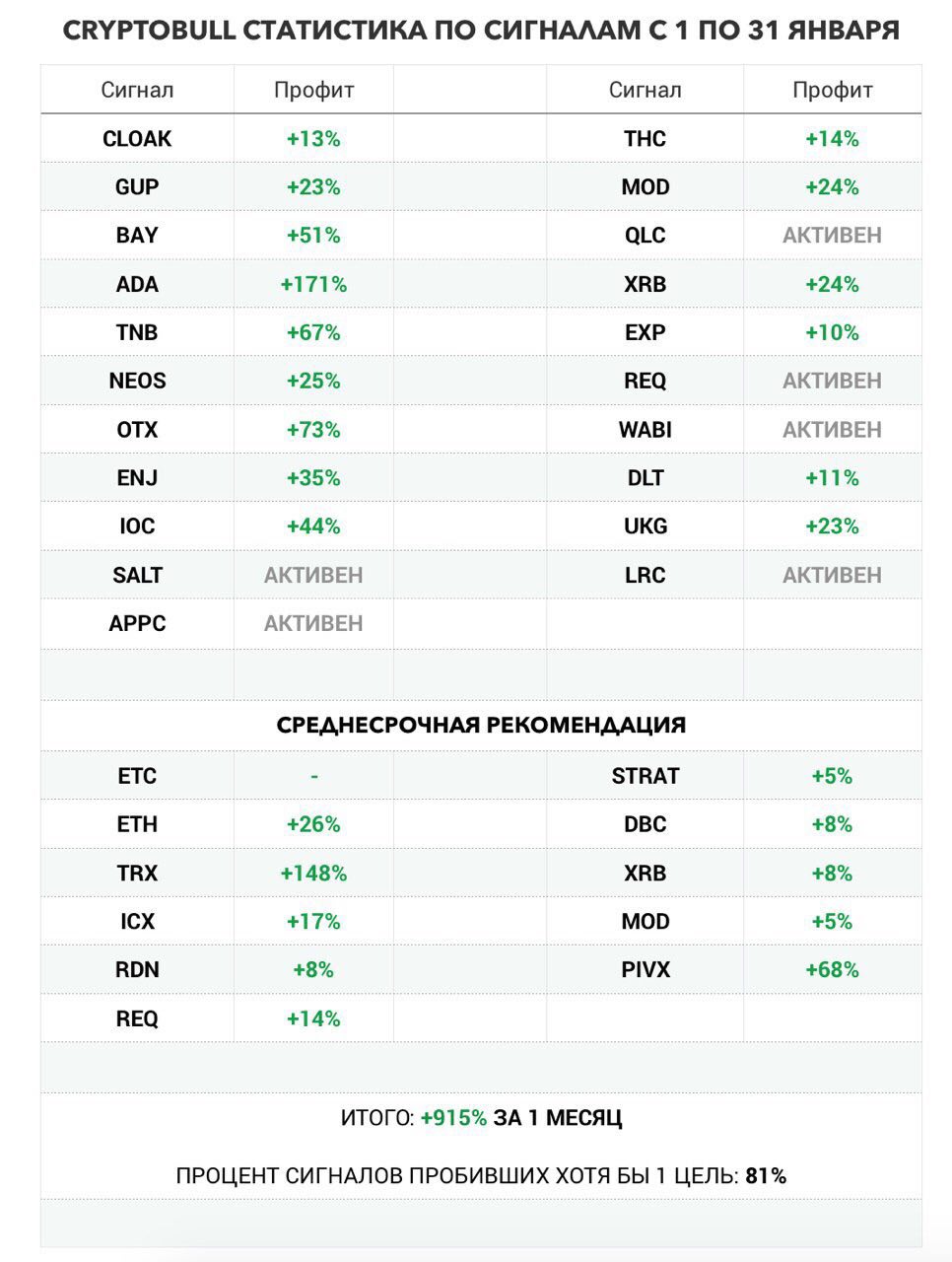The height and width of the screenshot is (1262, 952).
Task: Select the TRX ticker in recommendations
Action: tap(137, 873)
